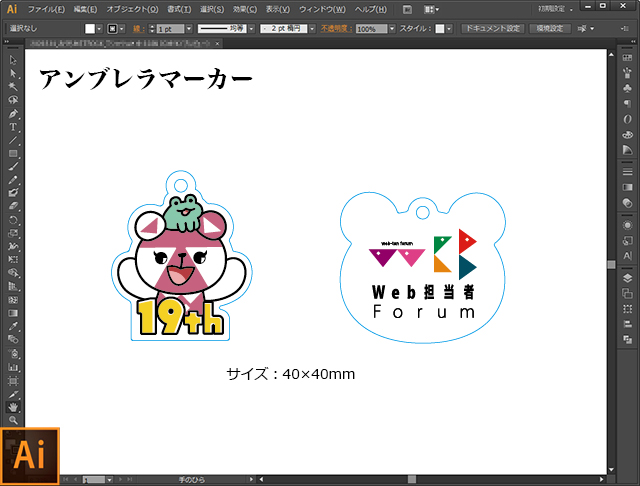Select the Eyedropper tool
640x486 pixels.
13,326
